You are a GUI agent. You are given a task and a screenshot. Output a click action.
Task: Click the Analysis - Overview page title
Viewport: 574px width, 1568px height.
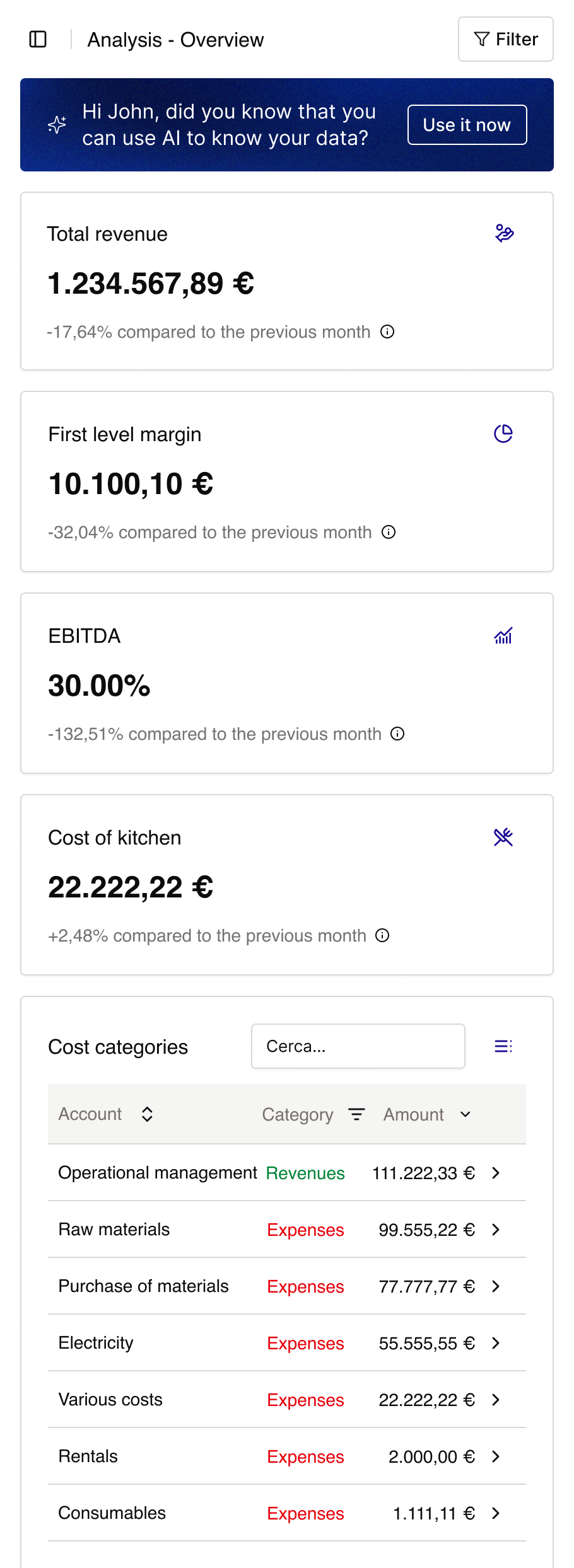[175, 40]
